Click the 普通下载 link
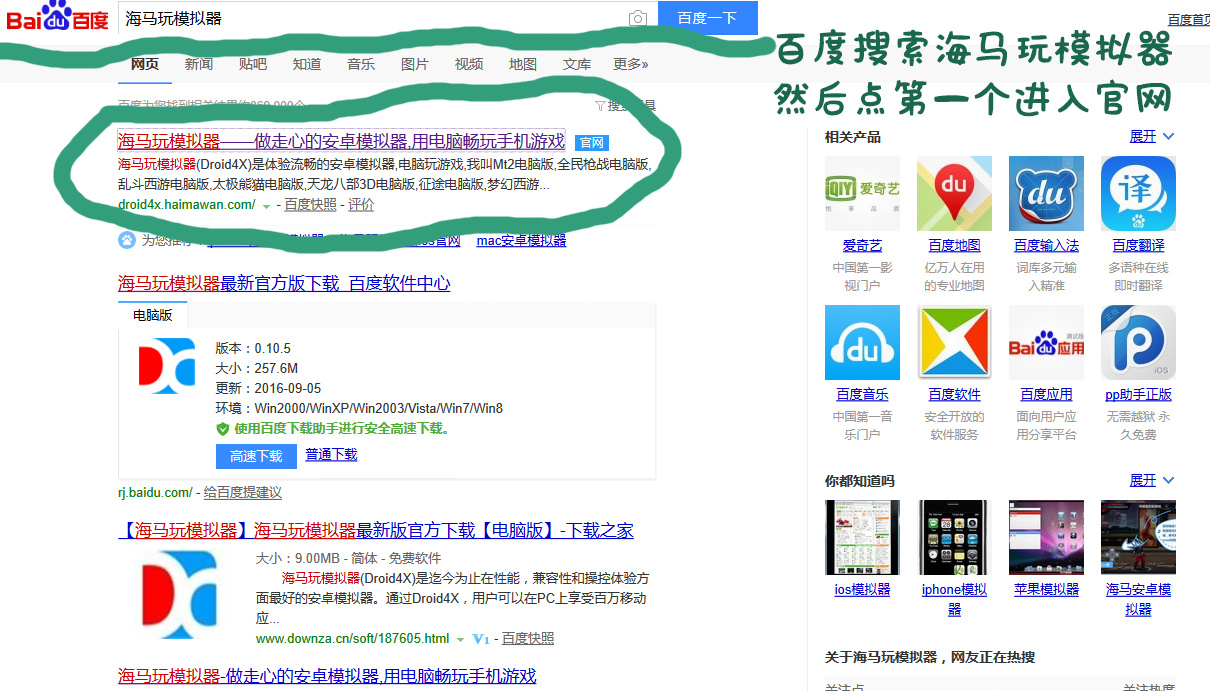This screenshot has height=691, width=1210. pos(331,455)
